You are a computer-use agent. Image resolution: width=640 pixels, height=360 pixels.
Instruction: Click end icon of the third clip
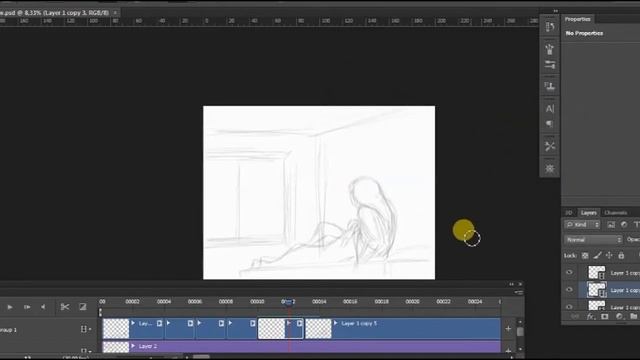tap(221, 323)
